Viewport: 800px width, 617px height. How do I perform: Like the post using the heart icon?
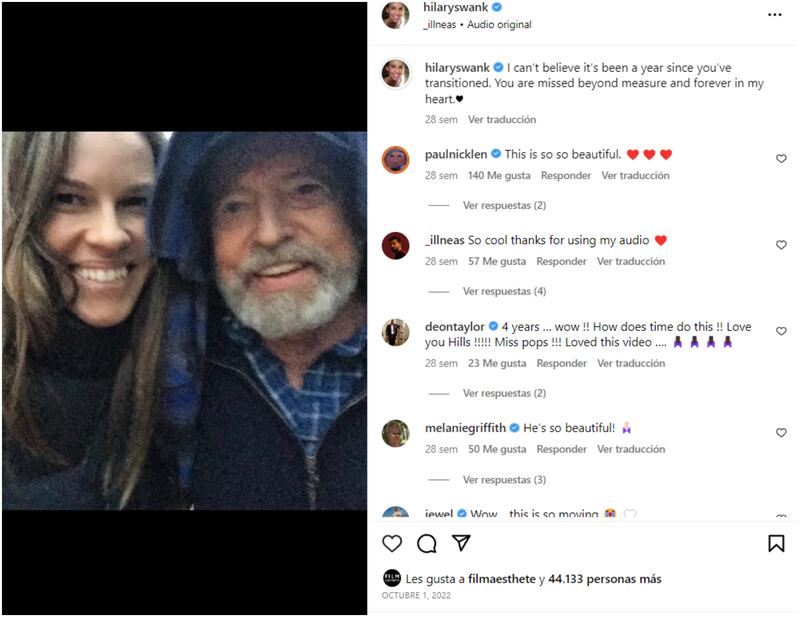coord(390,541)
